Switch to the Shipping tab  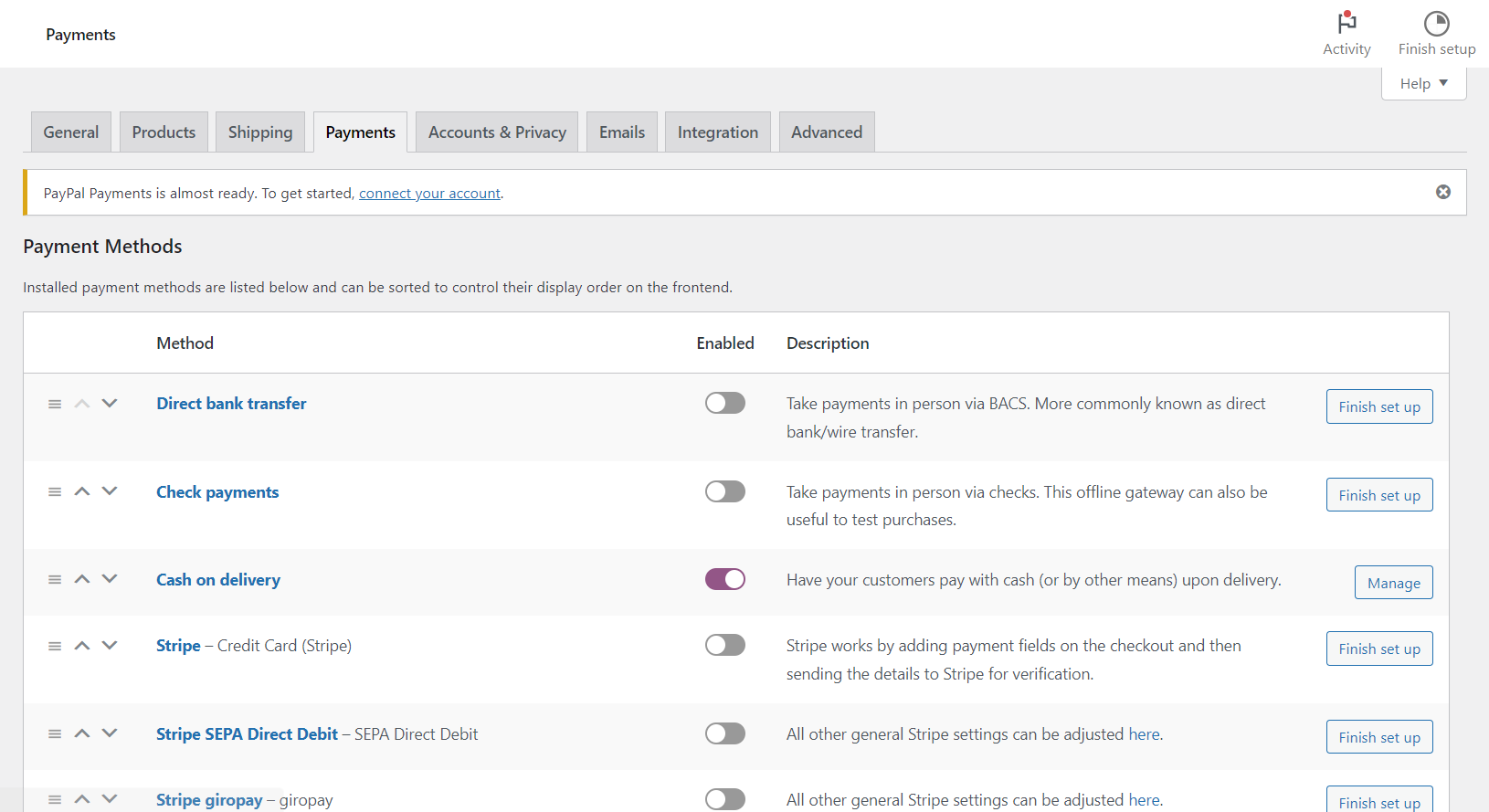pyautogui.click(x=260, y=132)
